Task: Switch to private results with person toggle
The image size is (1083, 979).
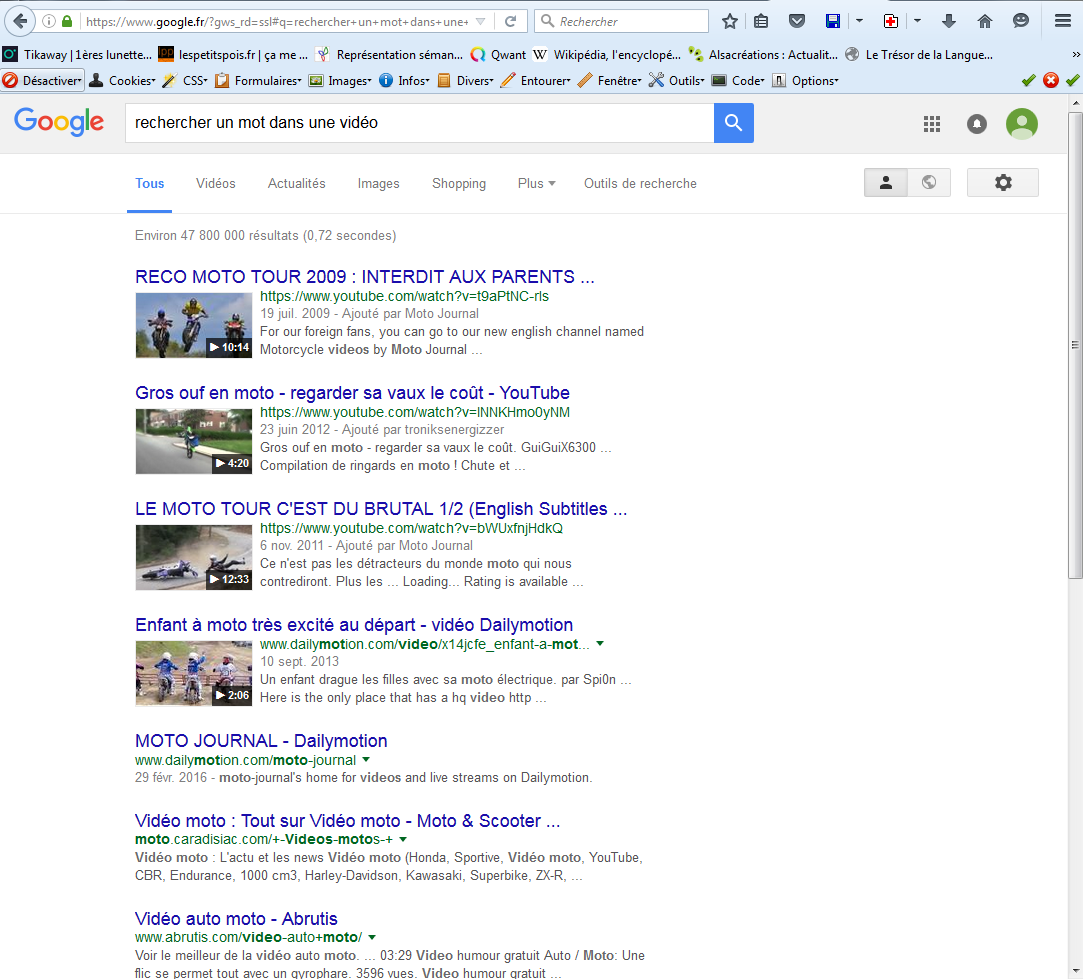Action: pos(885,182)
